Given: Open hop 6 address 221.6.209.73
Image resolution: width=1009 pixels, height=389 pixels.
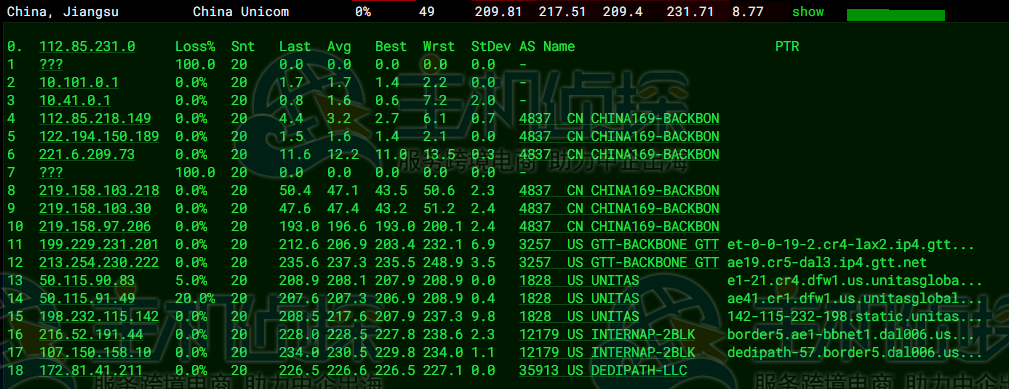Looking at the screenshot, I should pyautogui.click(x=87, y=154).
